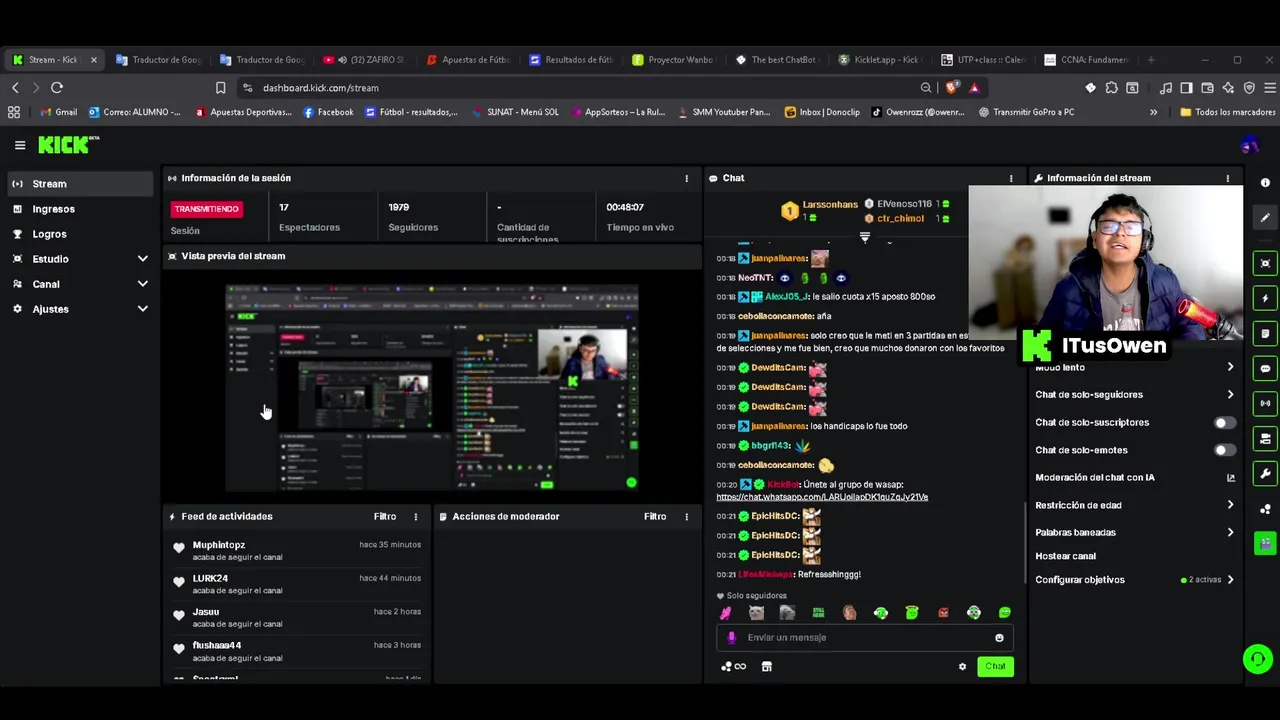This screenshot has height=720, width=1280.
Task: Open Acciones de moderador three-dot menu
Action: pyautogui.click(x=686, y=517)
